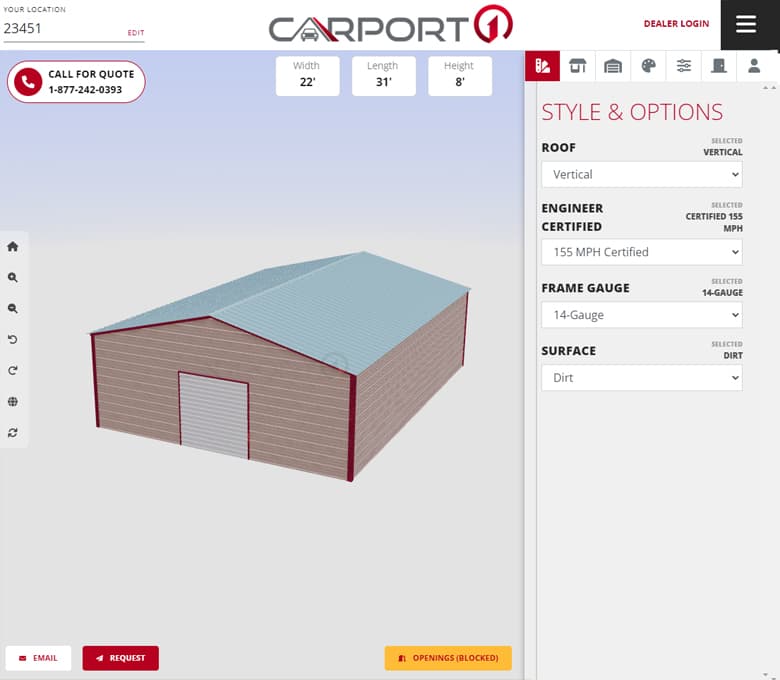Click the Dealer Login link

(x=676, y=24)
